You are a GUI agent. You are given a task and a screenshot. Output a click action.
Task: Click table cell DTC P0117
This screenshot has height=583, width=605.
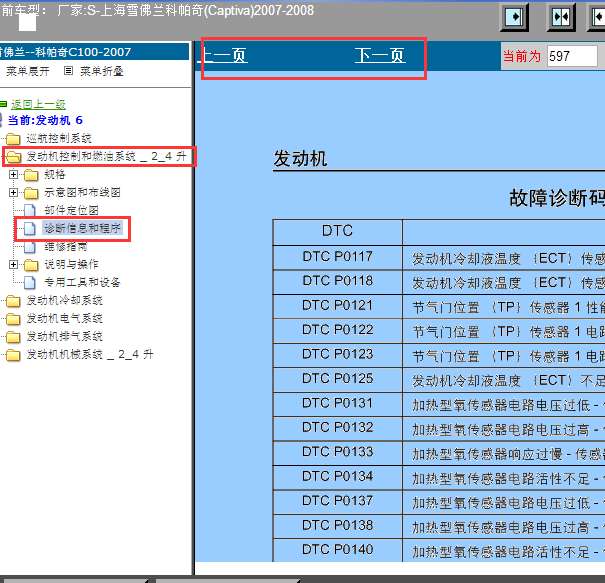338,257
